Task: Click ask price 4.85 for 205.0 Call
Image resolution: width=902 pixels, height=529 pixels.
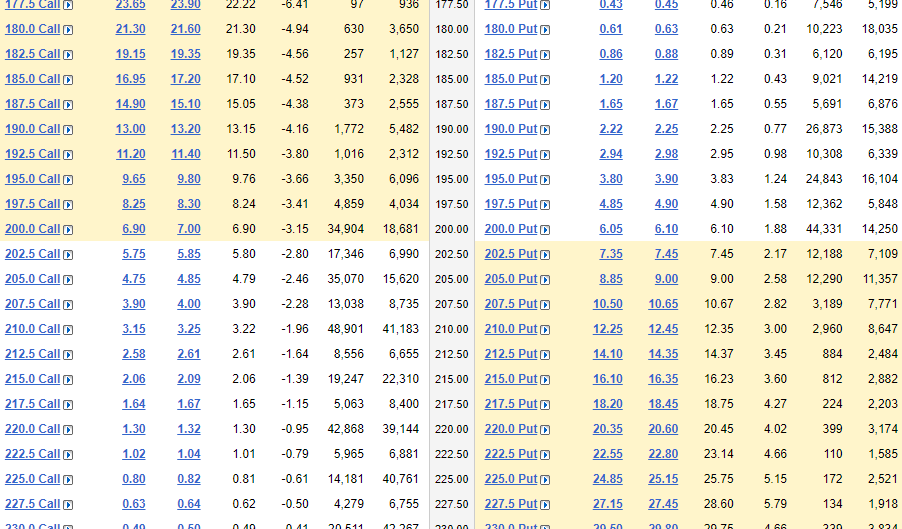Action: 189,279
